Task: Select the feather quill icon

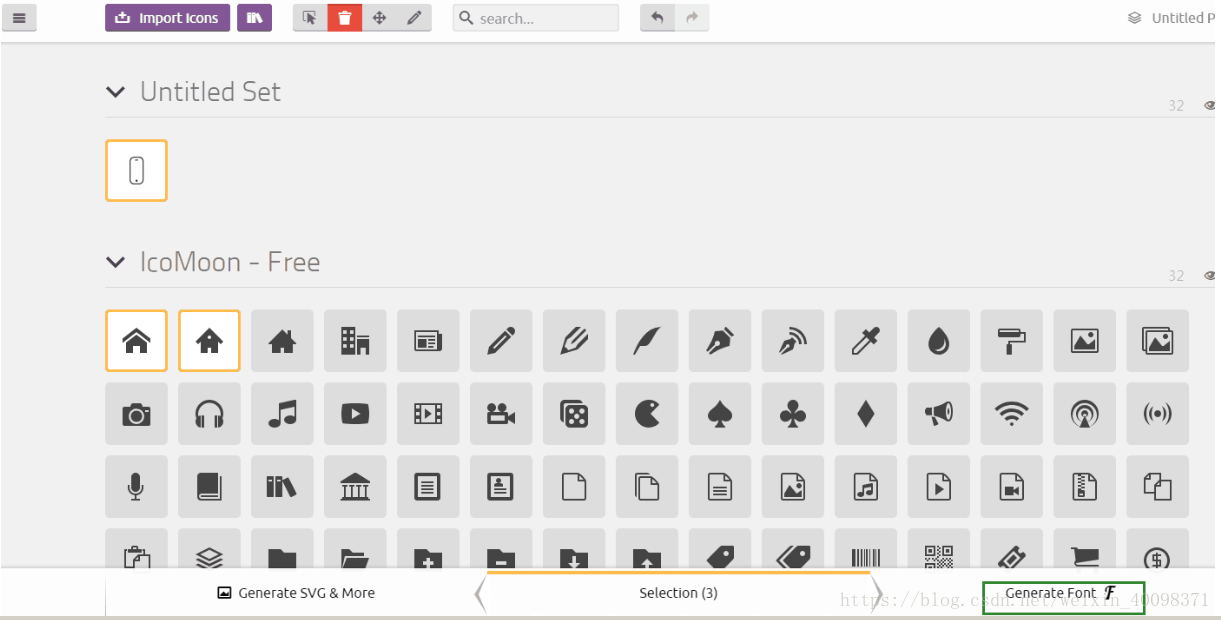Action: pos(647,341)
